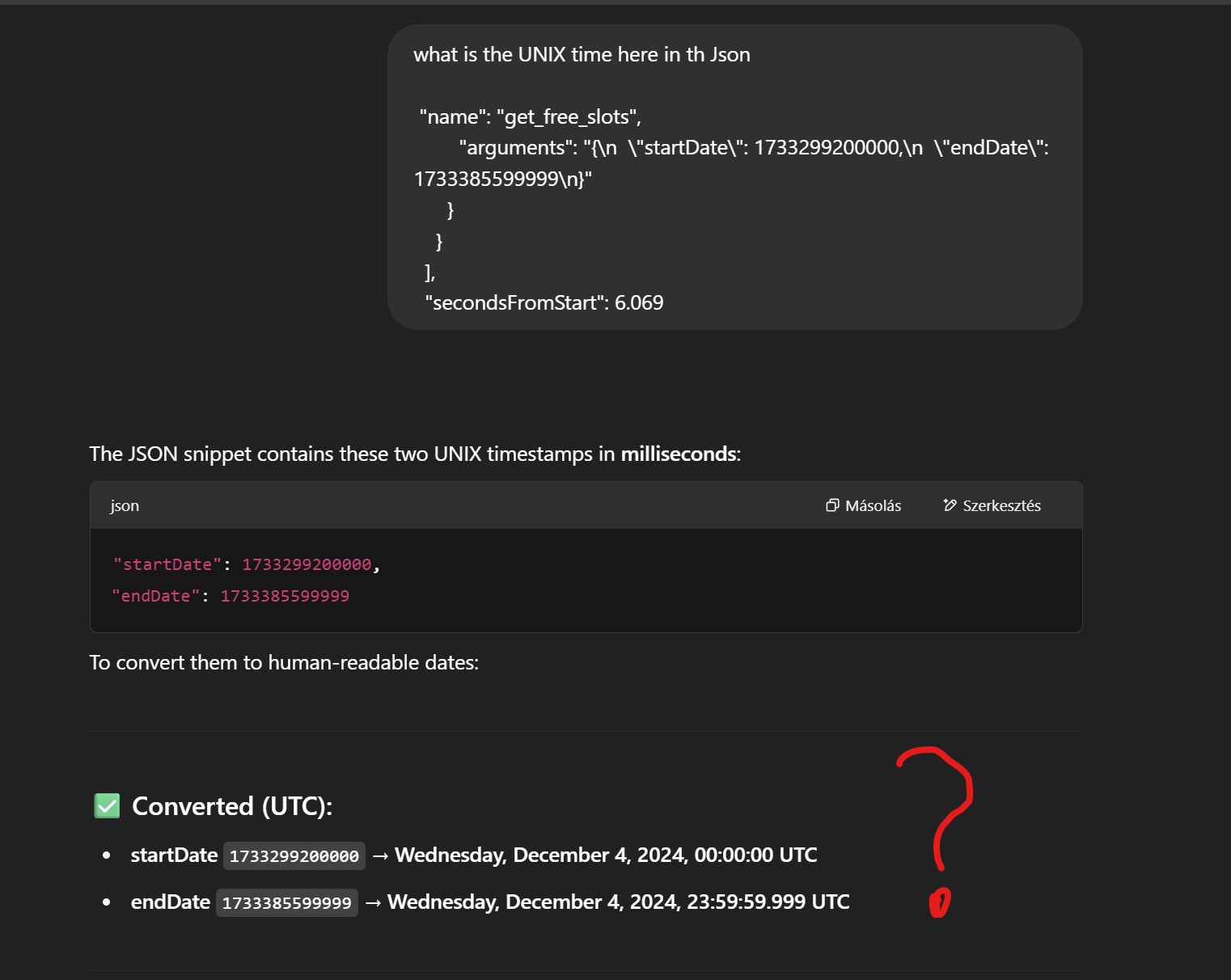Click the user message's first line about UNIX time
The image size is (1231, 980).
pos(582,54)
